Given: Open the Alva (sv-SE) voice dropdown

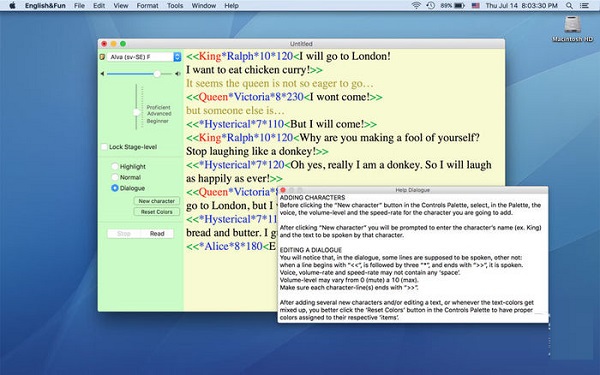Looking at the screenshot, I should 144,57.
